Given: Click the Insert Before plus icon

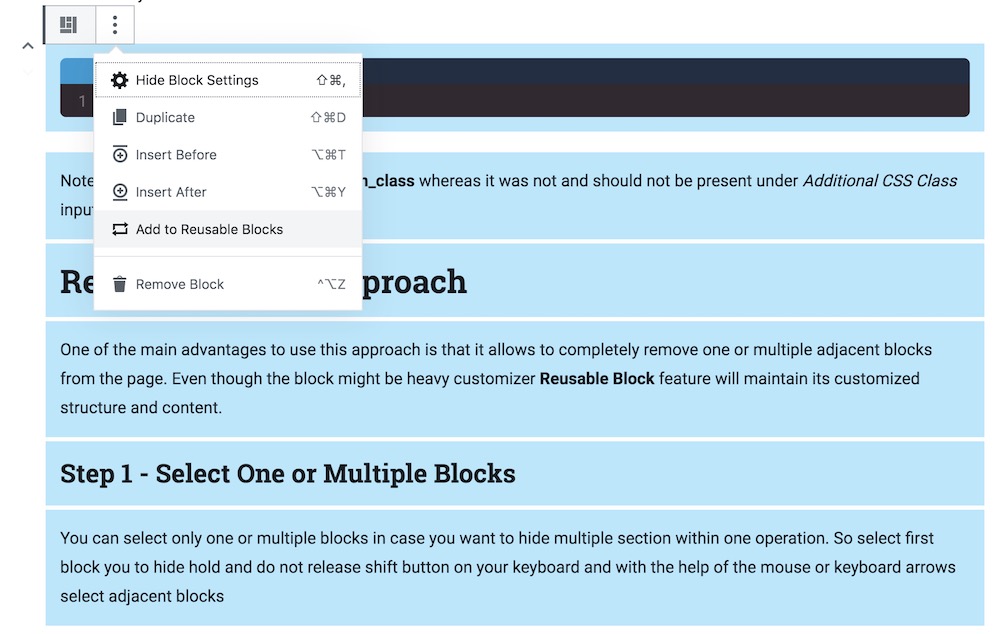Looking at the screenshot, I should coord(119,154).
